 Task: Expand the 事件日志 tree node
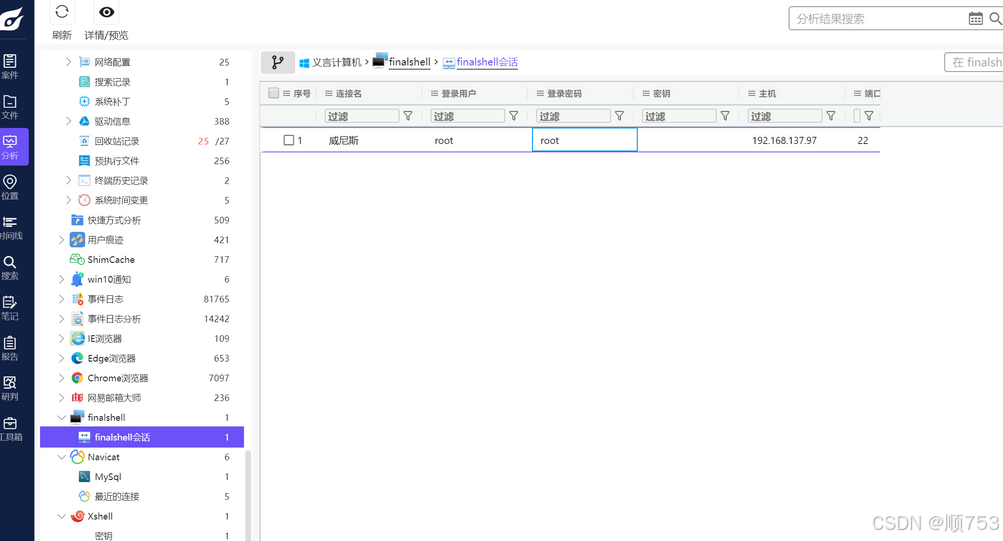click(x=61, y=299)
